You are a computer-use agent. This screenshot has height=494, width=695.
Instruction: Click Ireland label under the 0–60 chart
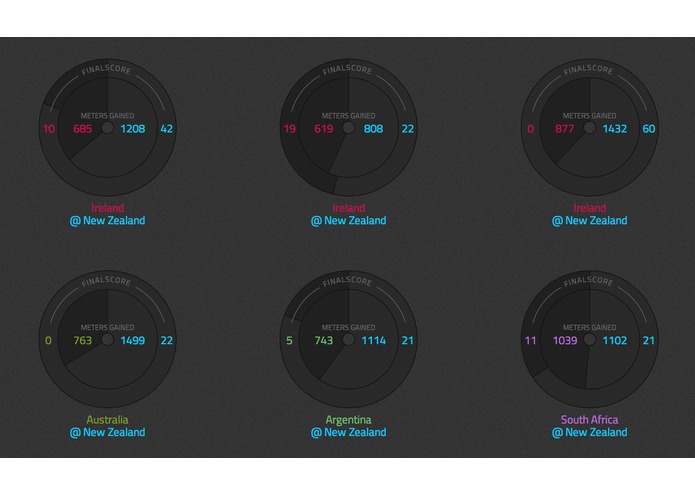coord(590,208)
